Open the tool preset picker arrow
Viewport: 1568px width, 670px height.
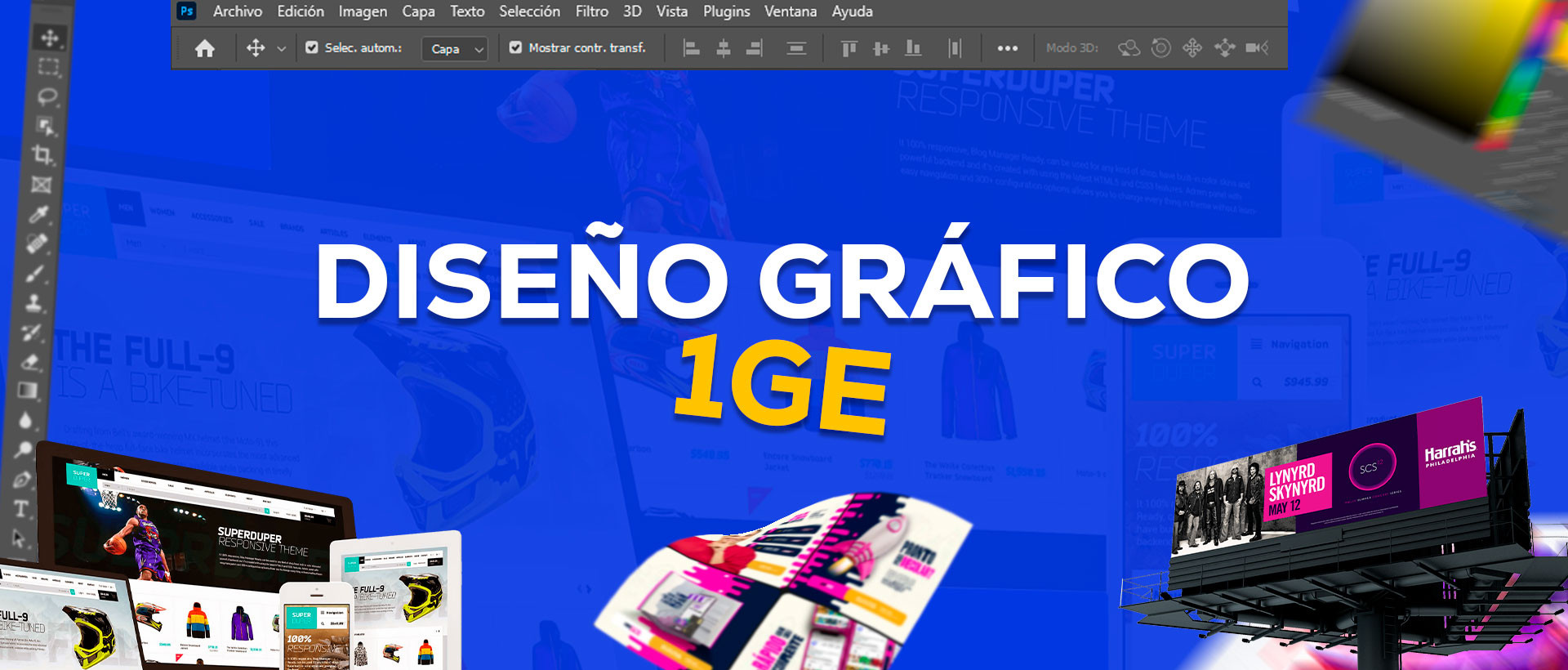(x=282, y=49)
